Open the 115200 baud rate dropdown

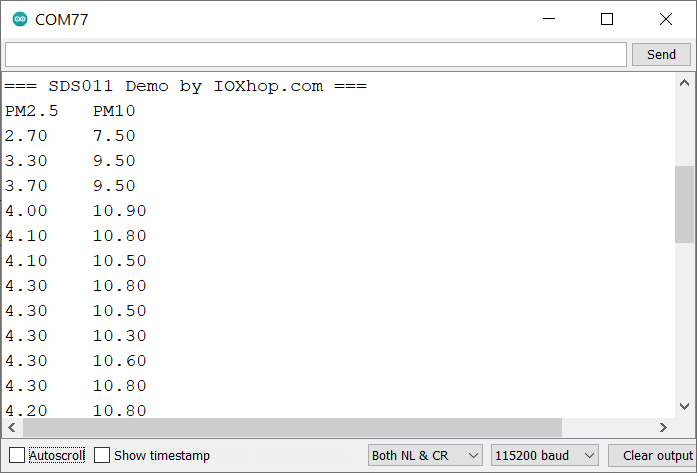[544, 455]
